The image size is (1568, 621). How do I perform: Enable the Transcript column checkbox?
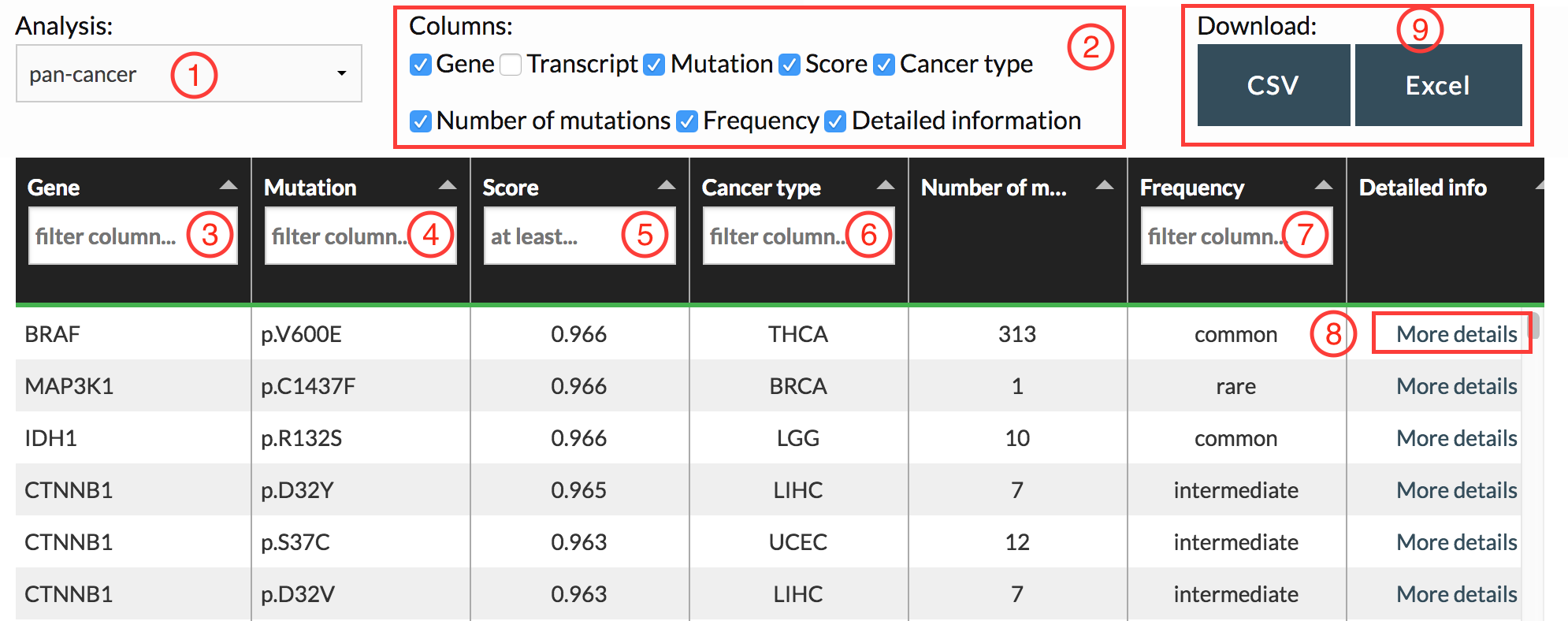click(x=511, y=65)
